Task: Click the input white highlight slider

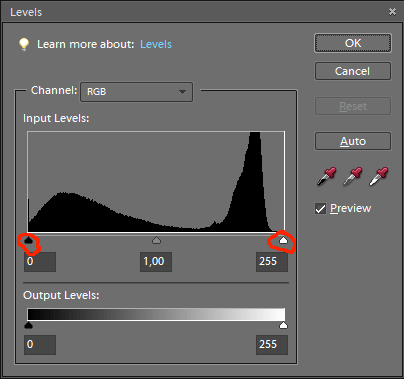Action: [x=283, y=240]
